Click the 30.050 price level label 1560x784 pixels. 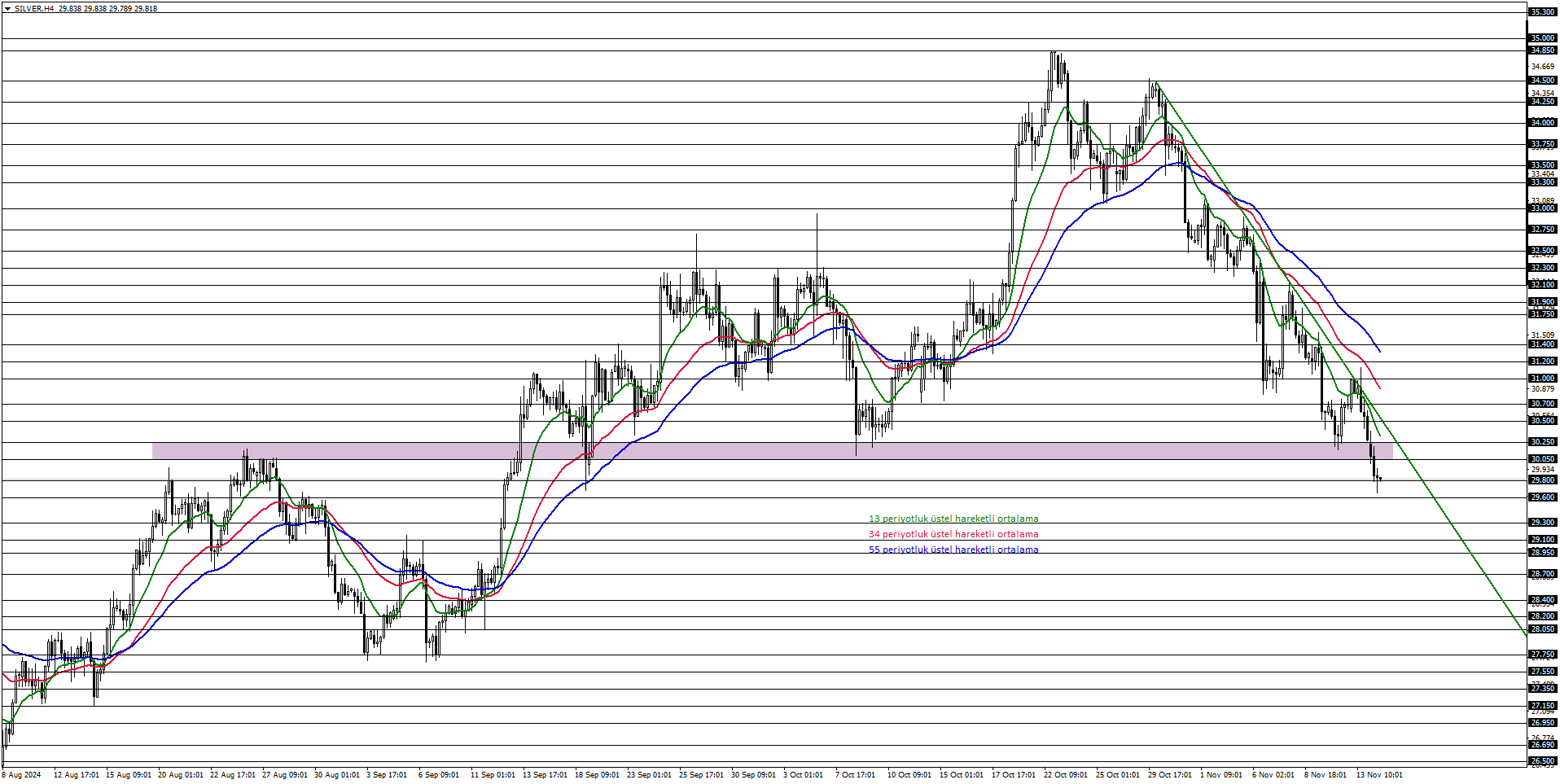click(1543, 459)
